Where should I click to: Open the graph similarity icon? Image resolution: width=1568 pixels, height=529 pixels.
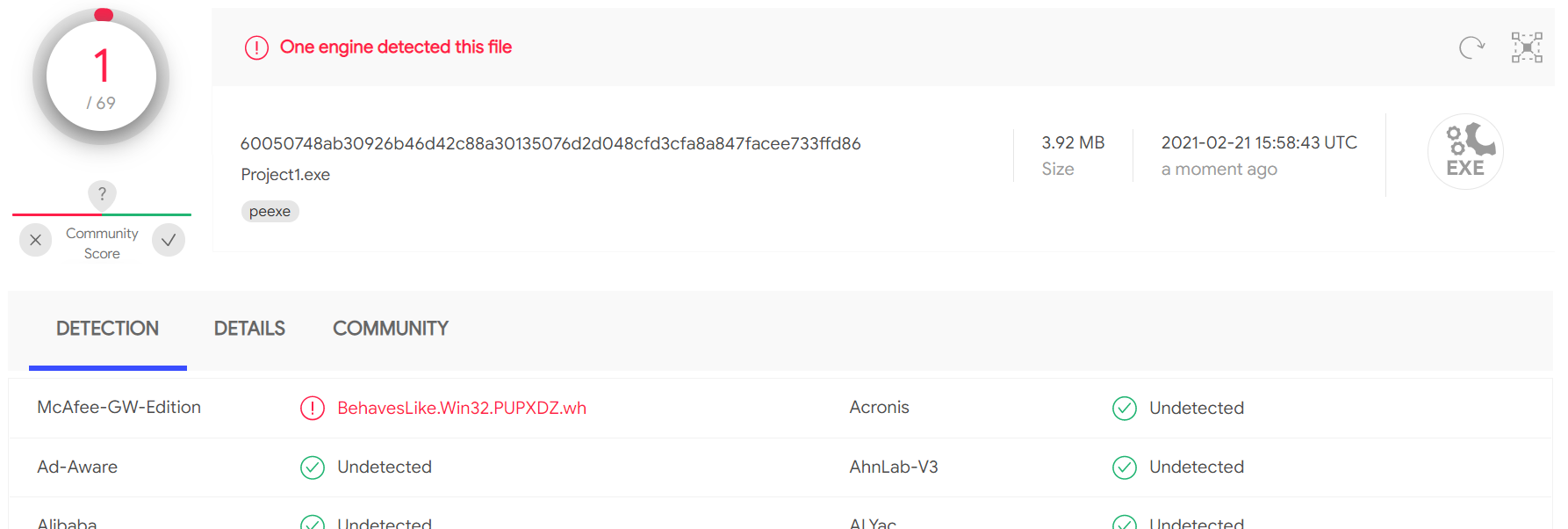tap(1527, 47)
